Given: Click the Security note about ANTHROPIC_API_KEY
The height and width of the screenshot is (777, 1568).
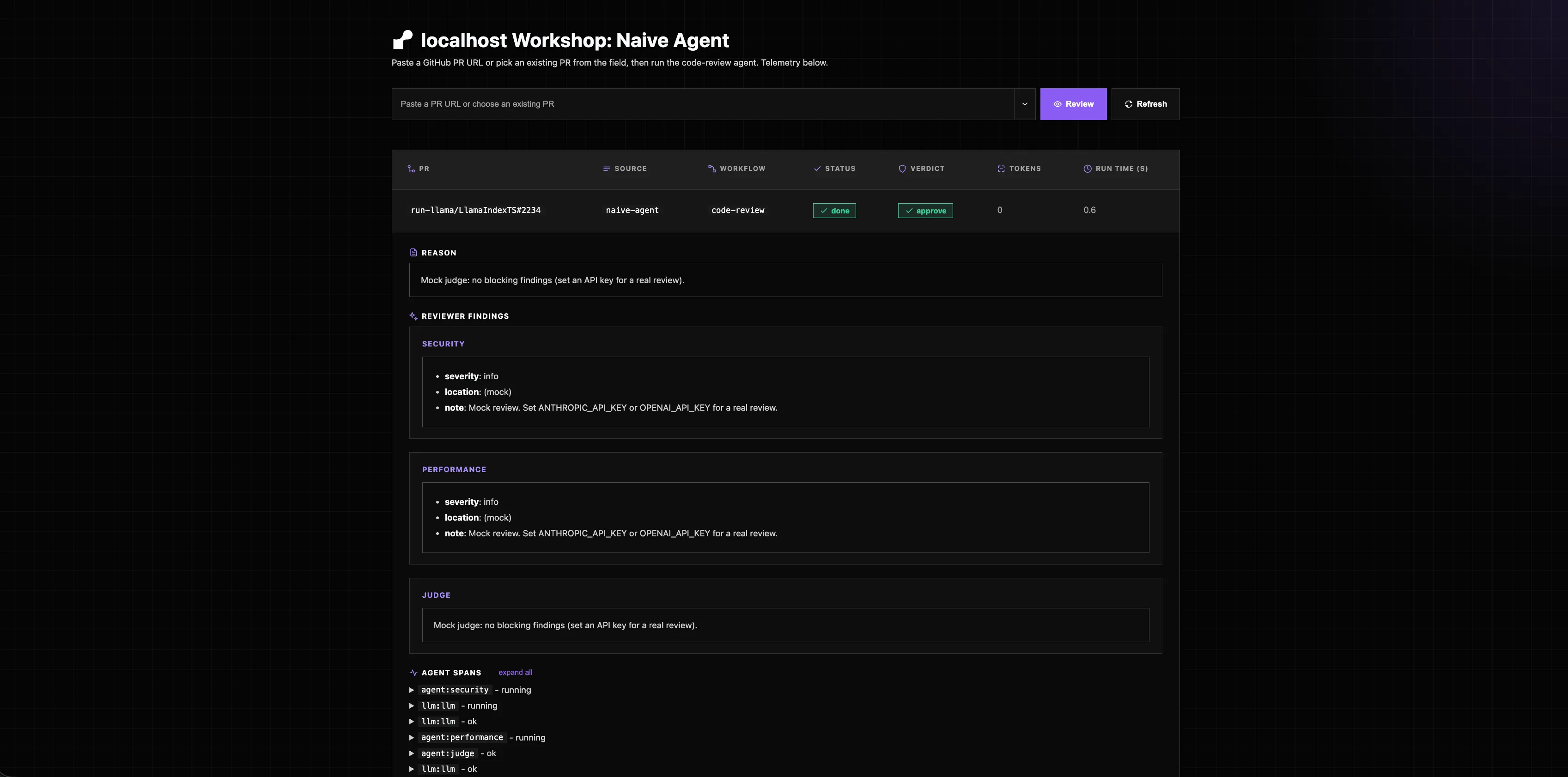Looking at the screenshot, I should [x=610, y=407].
